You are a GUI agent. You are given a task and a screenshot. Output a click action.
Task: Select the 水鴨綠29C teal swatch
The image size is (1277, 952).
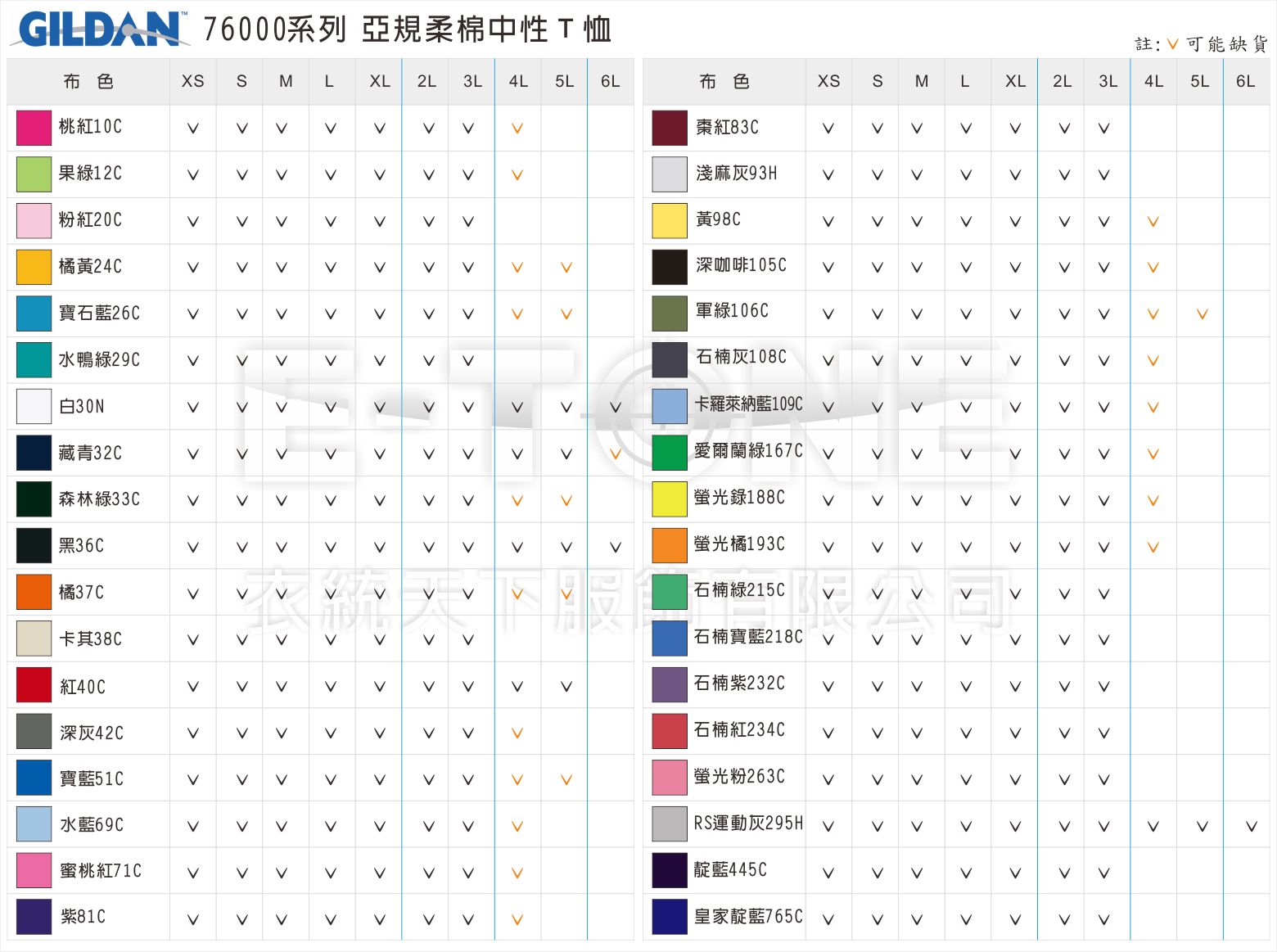(x=34, y=360)
